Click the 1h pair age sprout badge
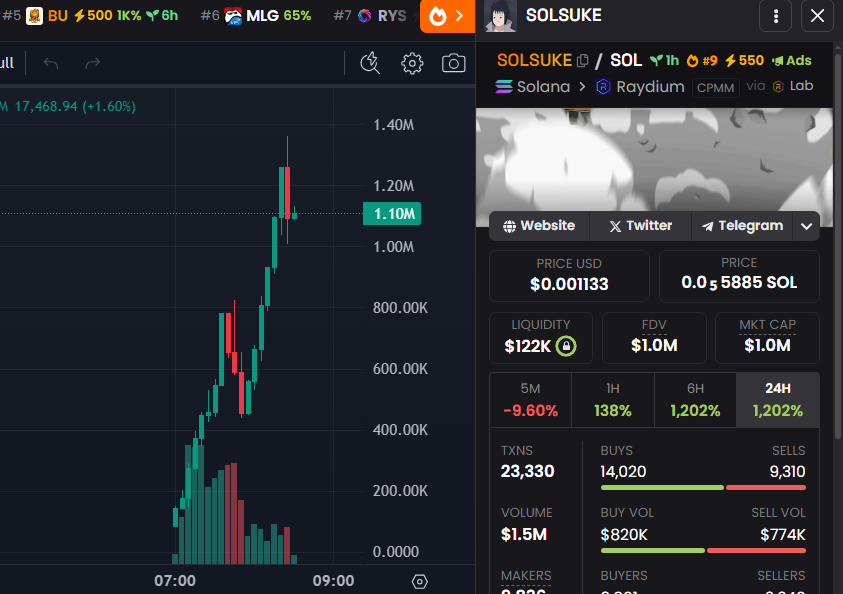The height and width of the screenshot is (594, 843). [x=665, y=61]
